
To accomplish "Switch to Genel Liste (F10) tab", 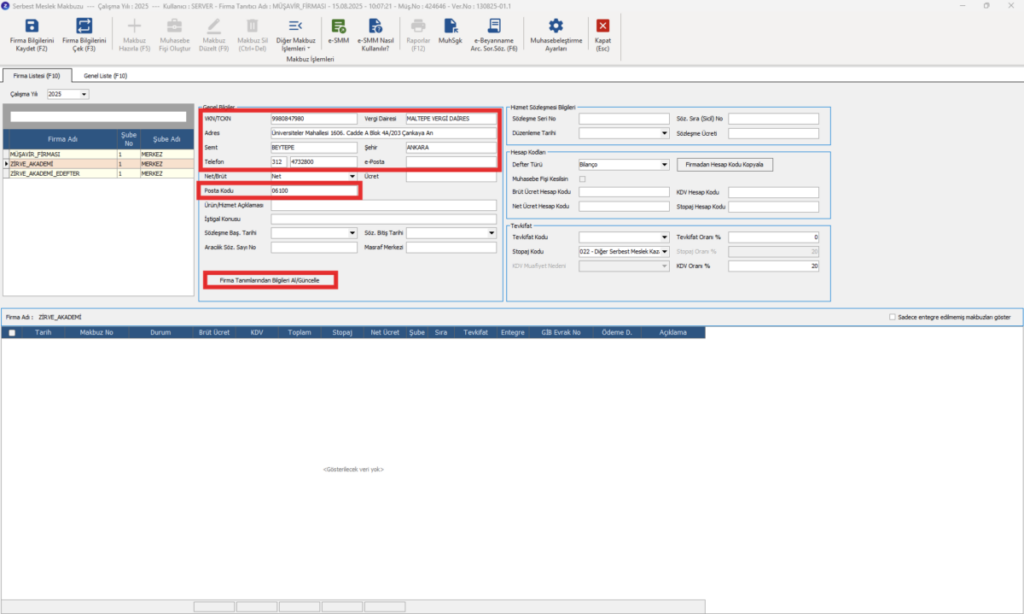I will click(x=105, y=76).
